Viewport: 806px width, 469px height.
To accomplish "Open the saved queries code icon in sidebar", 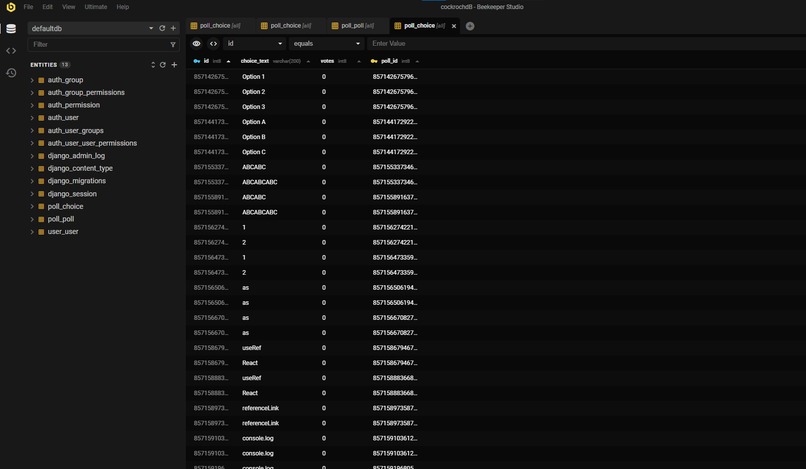I will [x=11, y=51].
